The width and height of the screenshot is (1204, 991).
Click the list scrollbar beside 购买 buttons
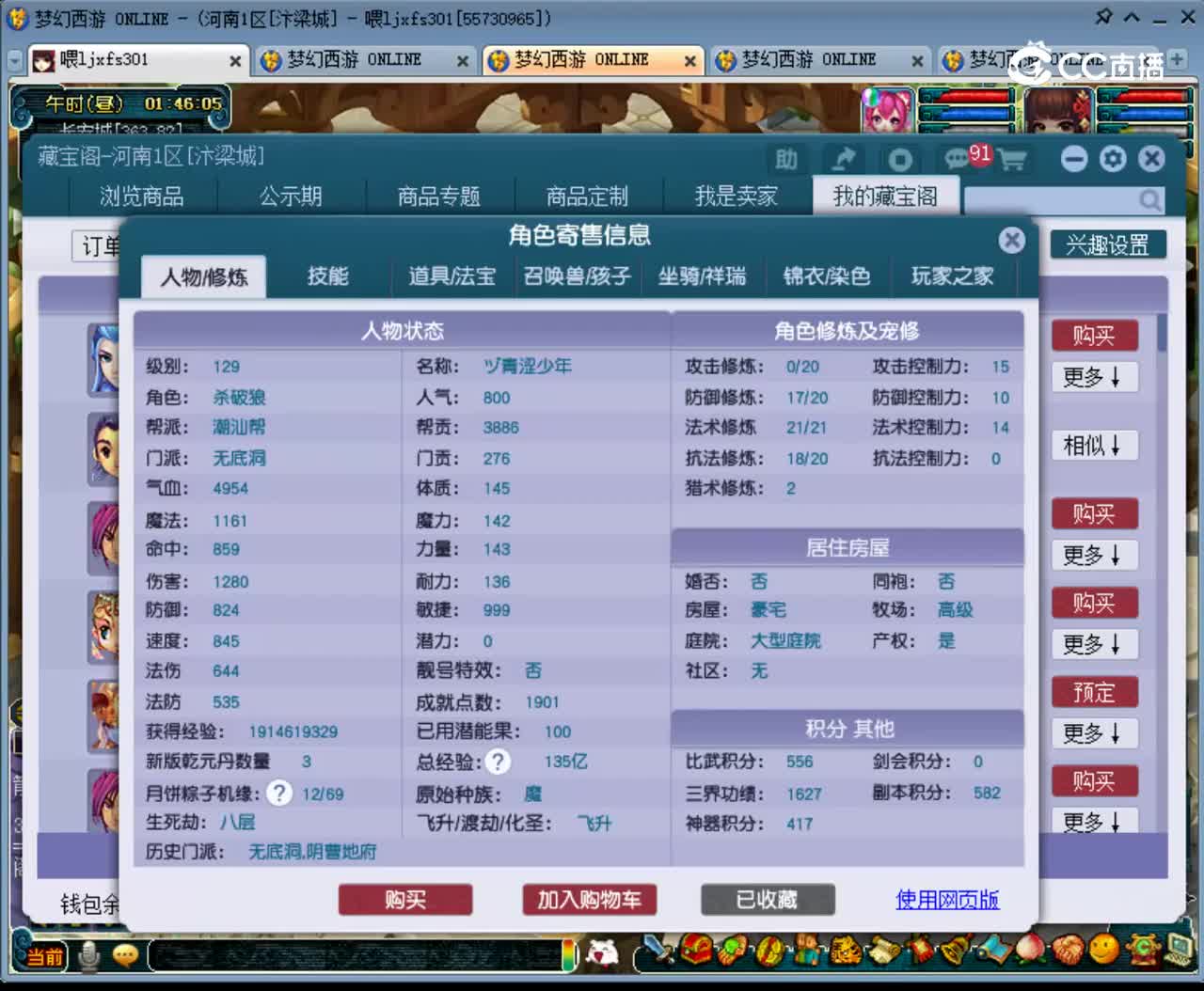coord(1163,334)
